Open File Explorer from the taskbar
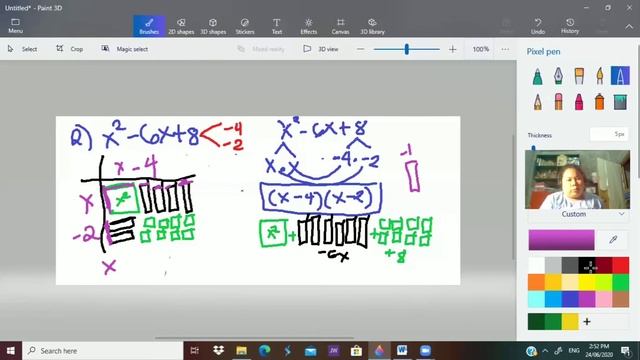The image size is (640, 360). [x=241, y=351]
